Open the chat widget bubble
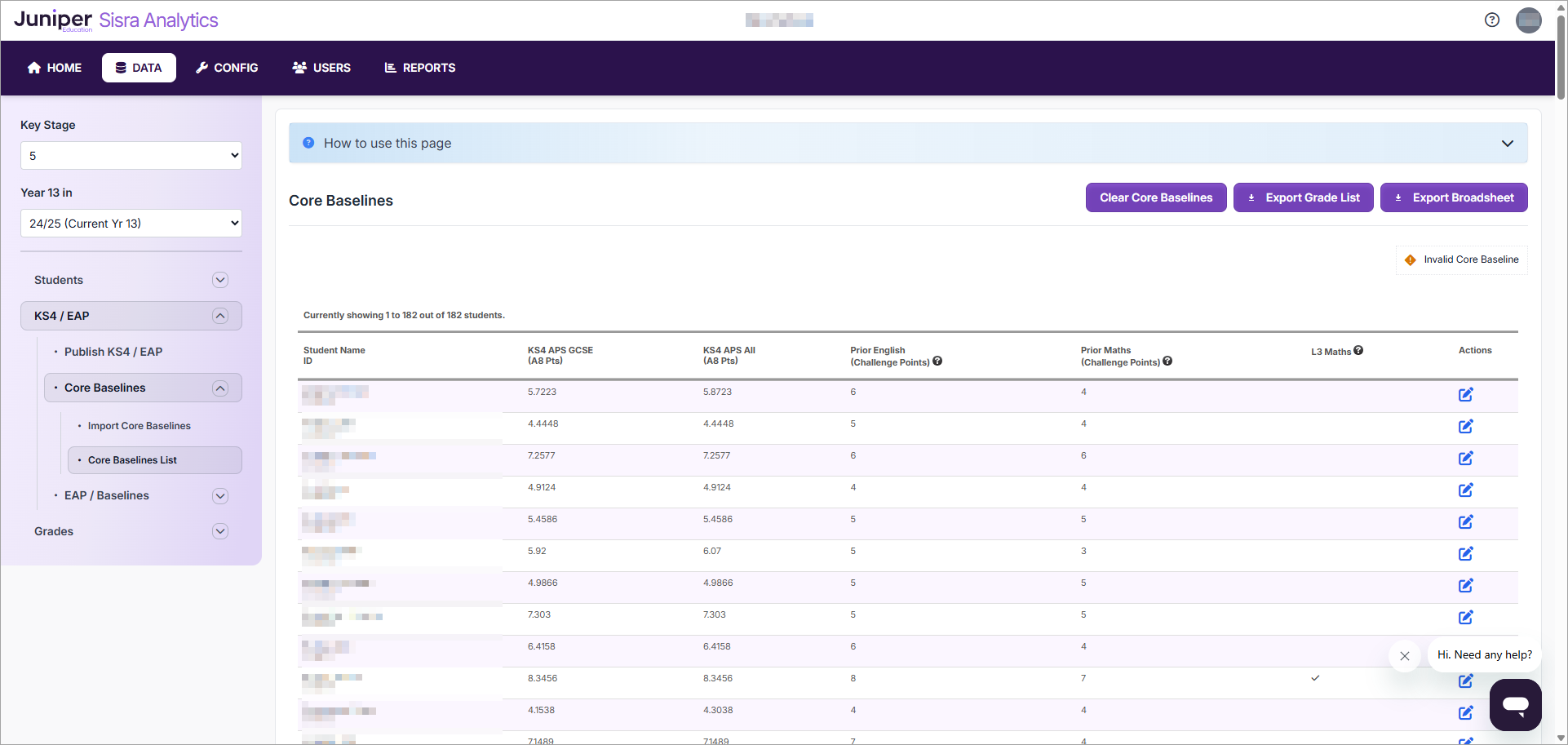Screen dimensions: 1568x745 point(1515,704)
